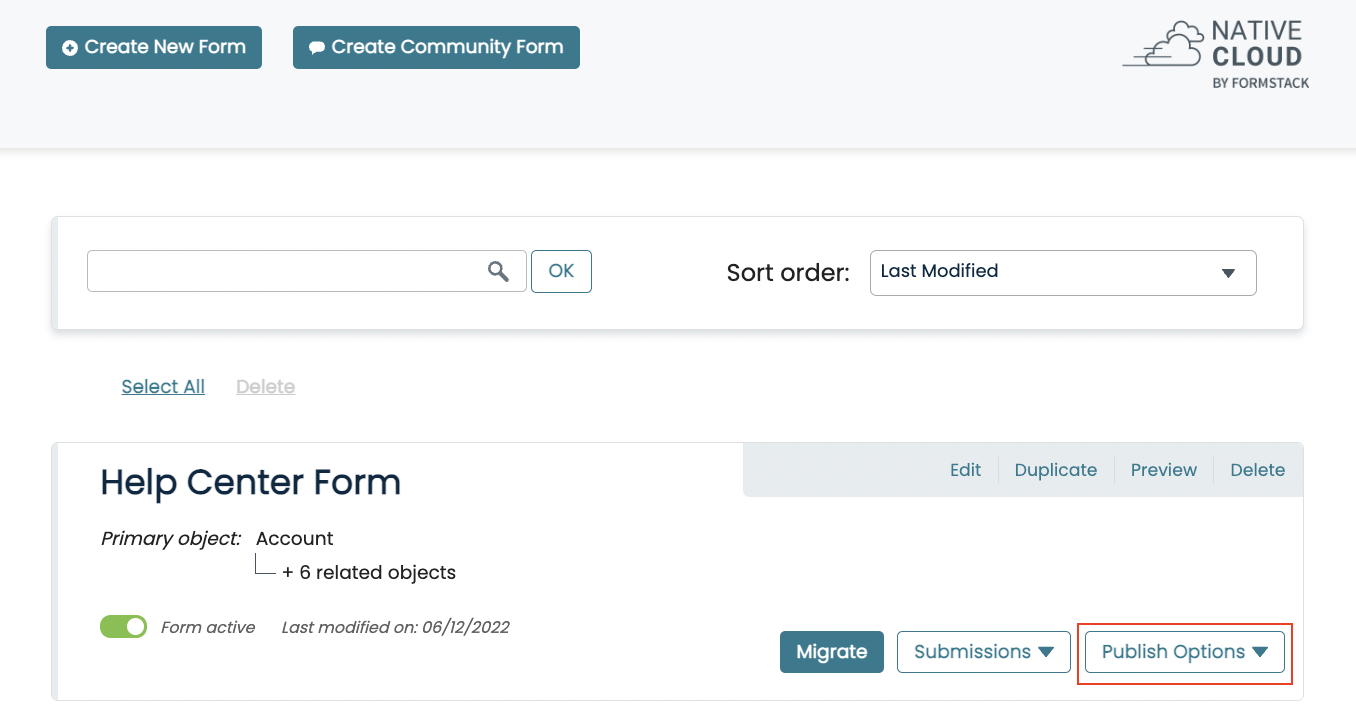
Task: Select All forms in the list
Action: point(162,386)
